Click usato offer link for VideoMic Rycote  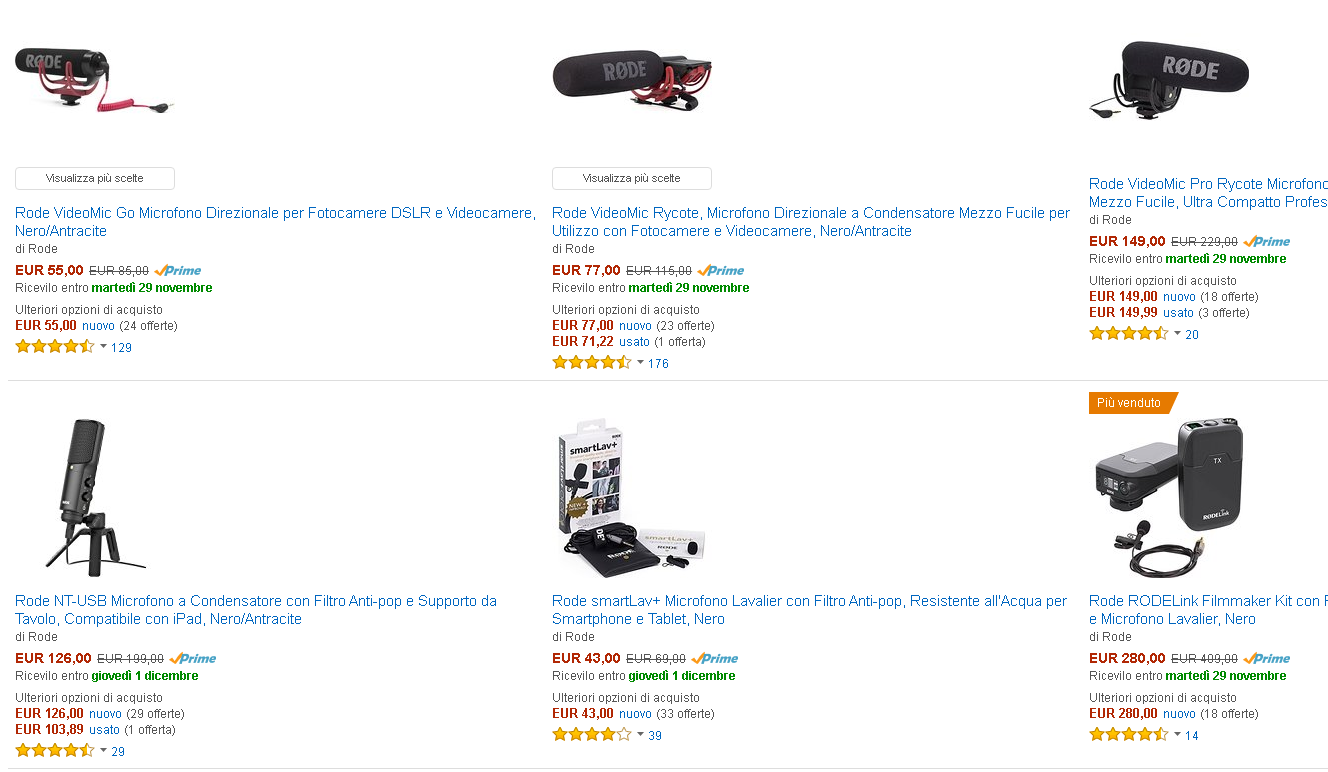(x=634, y=341)
